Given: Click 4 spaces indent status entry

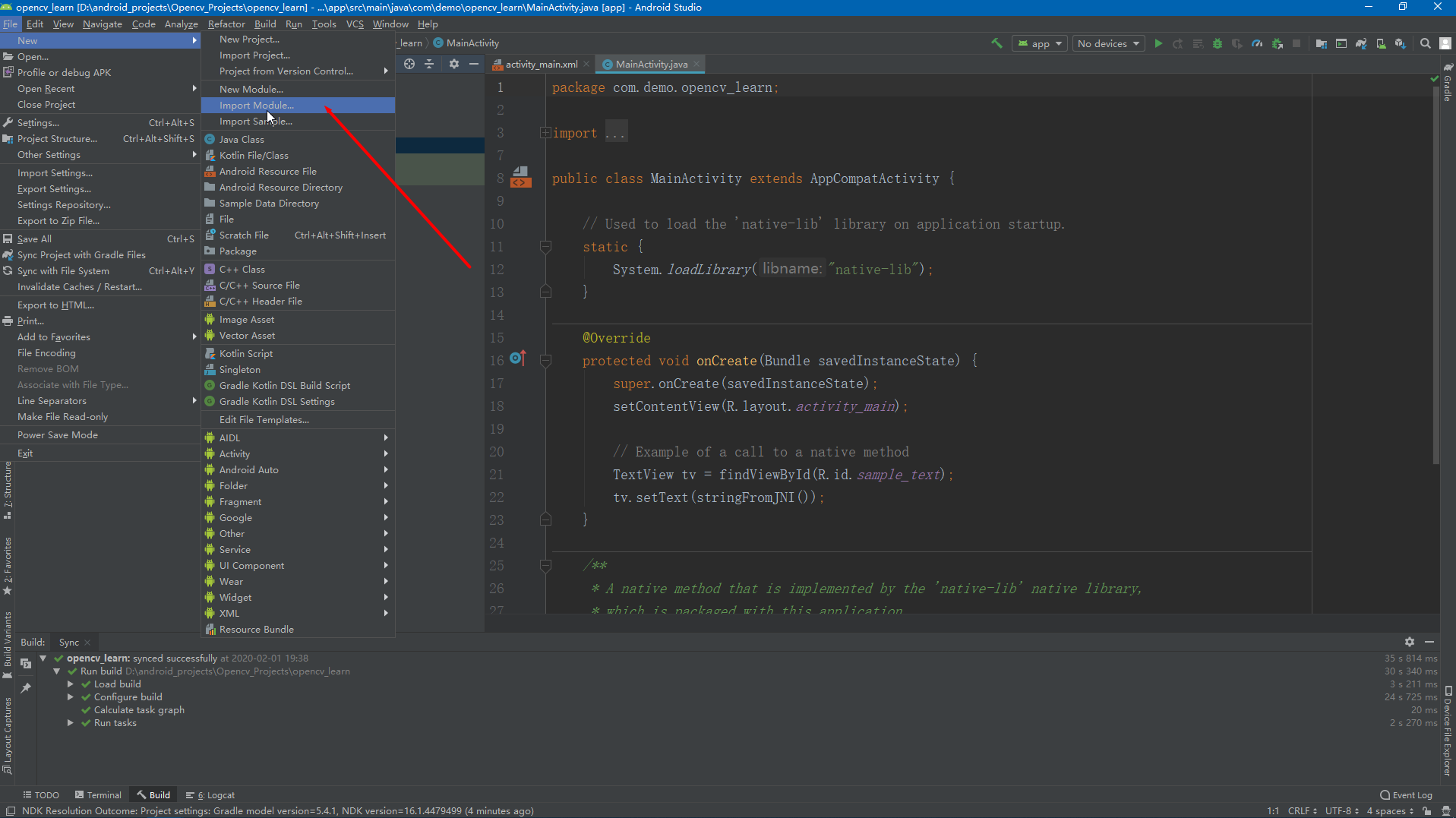Looking at the screenshot, I should click(1390, 810).
